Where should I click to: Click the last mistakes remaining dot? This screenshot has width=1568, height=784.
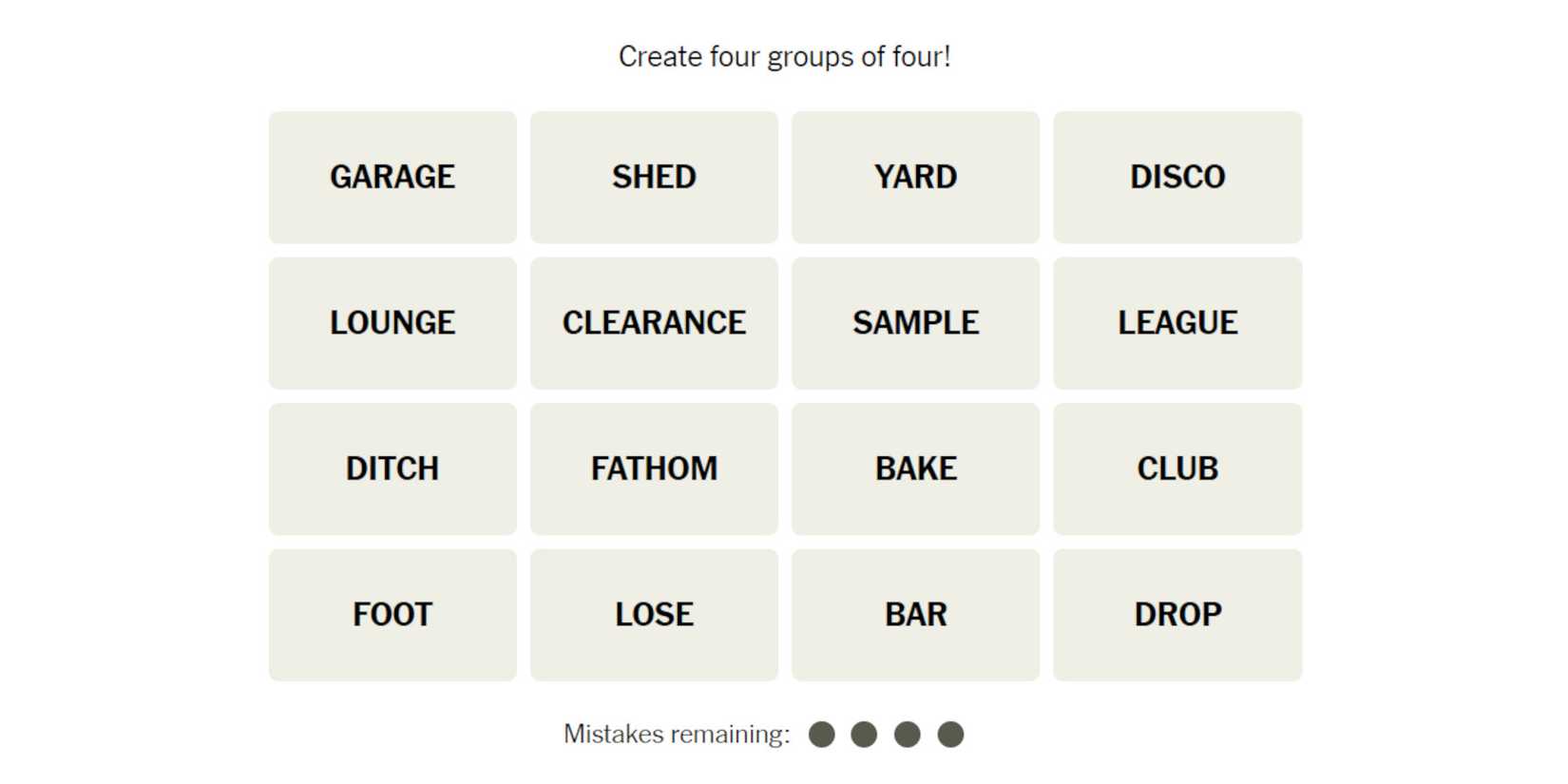pyautogui.click(x=950, y=735)
